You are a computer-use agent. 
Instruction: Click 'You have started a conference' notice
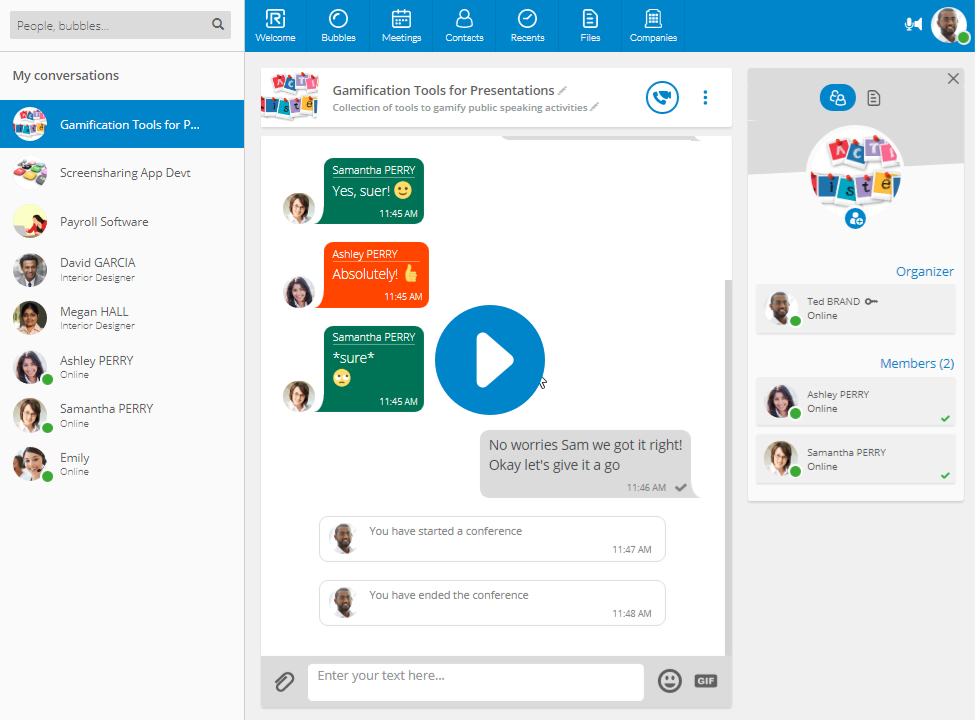[492, 539]
